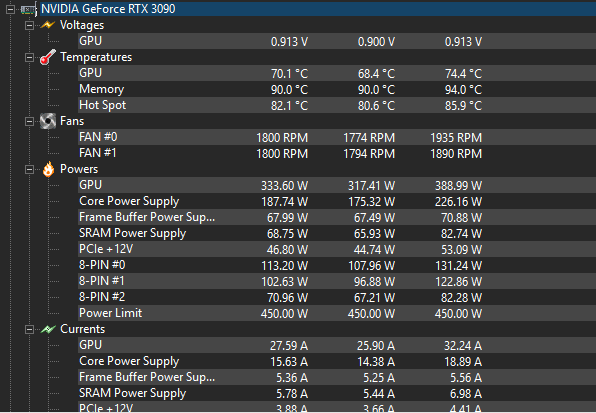Select the 8-PIN #1 row
Image resolution: width=596 pixels, height=413 pixels.
337,281
